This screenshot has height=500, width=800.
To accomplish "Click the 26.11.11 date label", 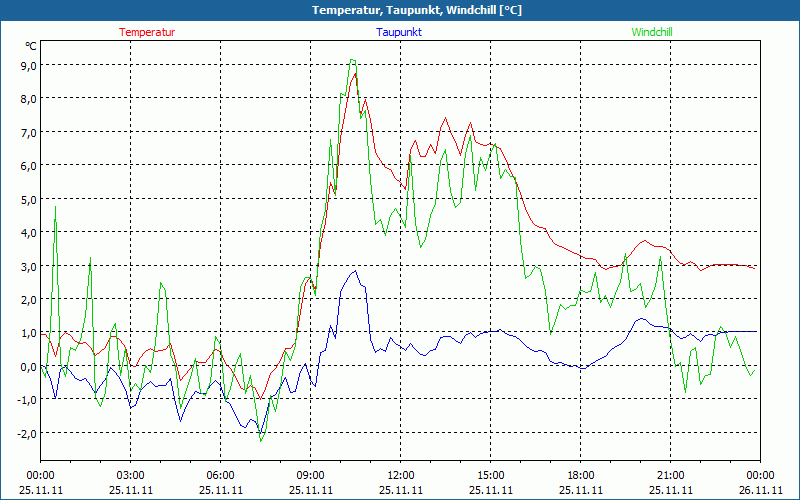I will [760, 490].
